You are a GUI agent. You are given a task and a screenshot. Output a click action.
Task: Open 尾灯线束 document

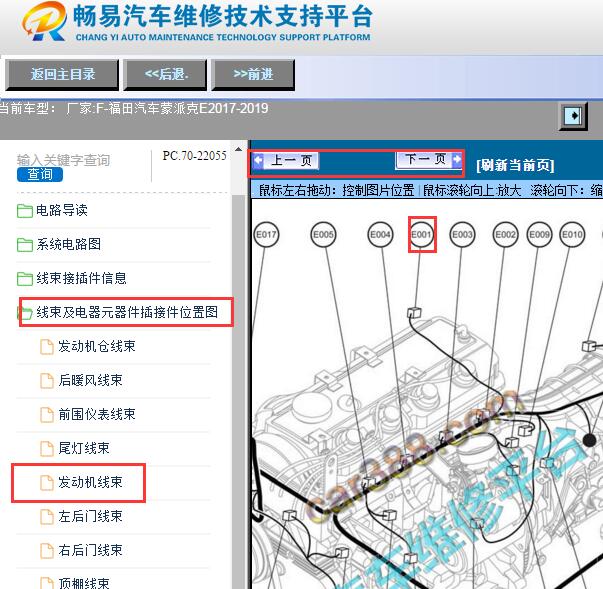click(83, 448)
